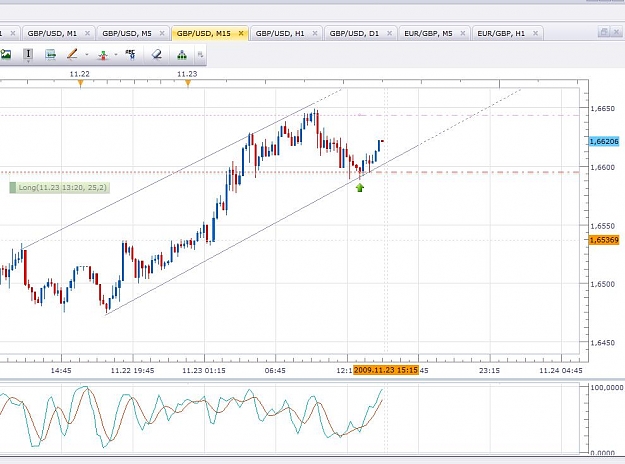Click the 11.23 01:15 time axis label

tap(204, 371)
